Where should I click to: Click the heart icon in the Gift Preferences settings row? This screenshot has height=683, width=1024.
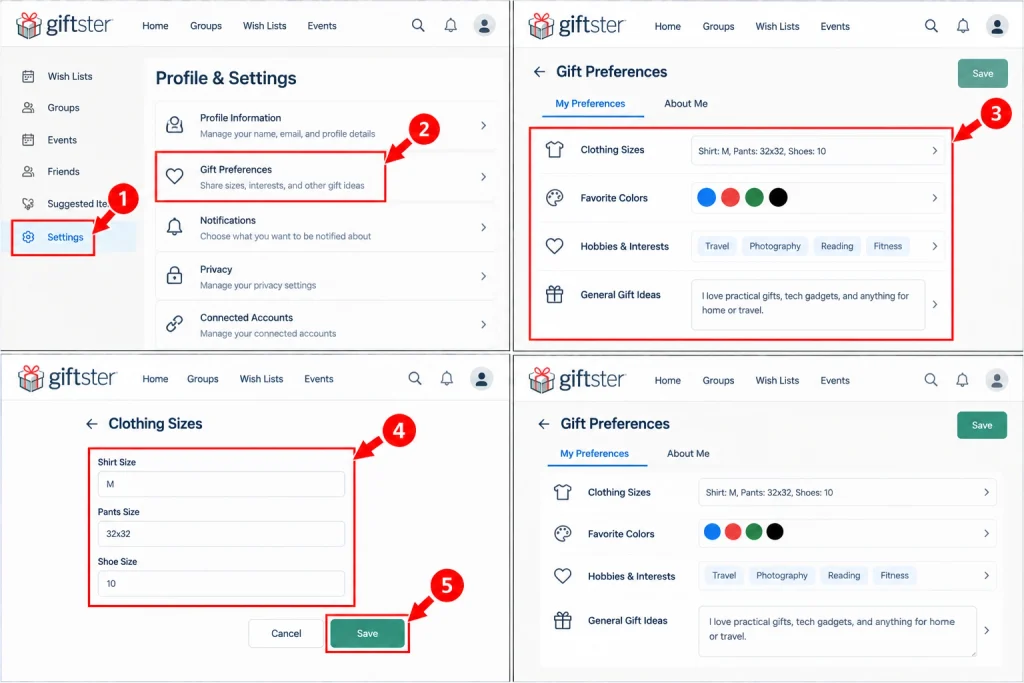tap(174, 176)
